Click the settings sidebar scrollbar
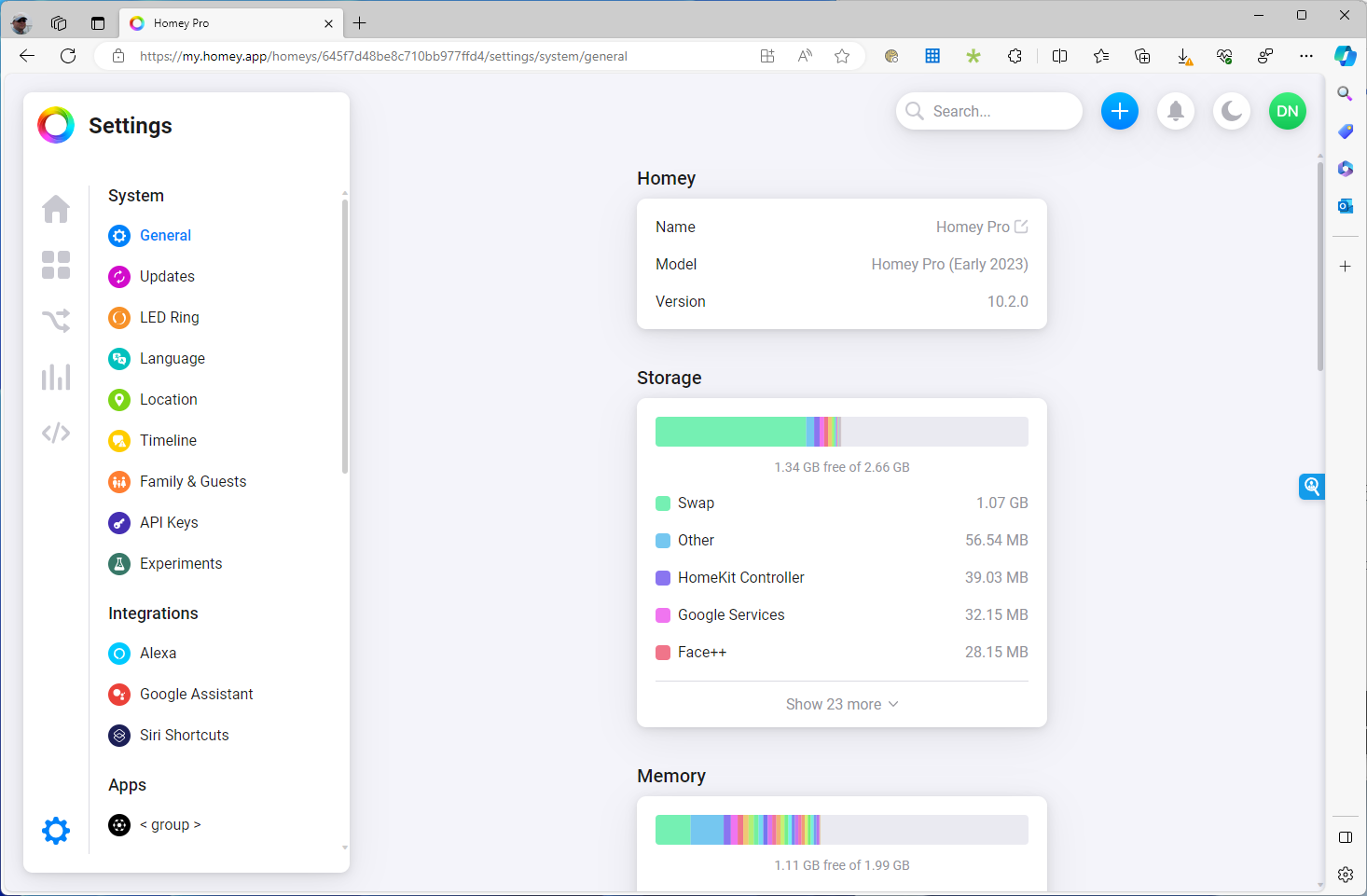The height and width of the screenshot is (896, 1367). [345, 336]
